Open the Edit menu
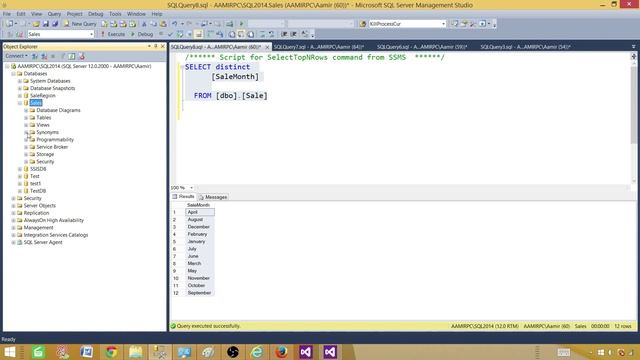The width and height of the screenshot is (640, 360). coord(21,14)
